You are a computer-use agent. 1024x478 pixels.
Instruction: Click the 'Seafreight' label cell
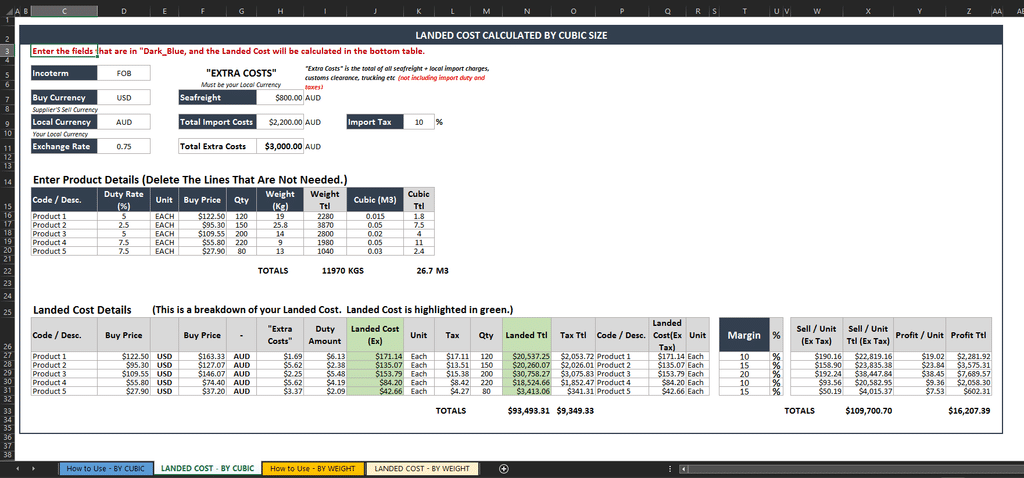[217, 97]
